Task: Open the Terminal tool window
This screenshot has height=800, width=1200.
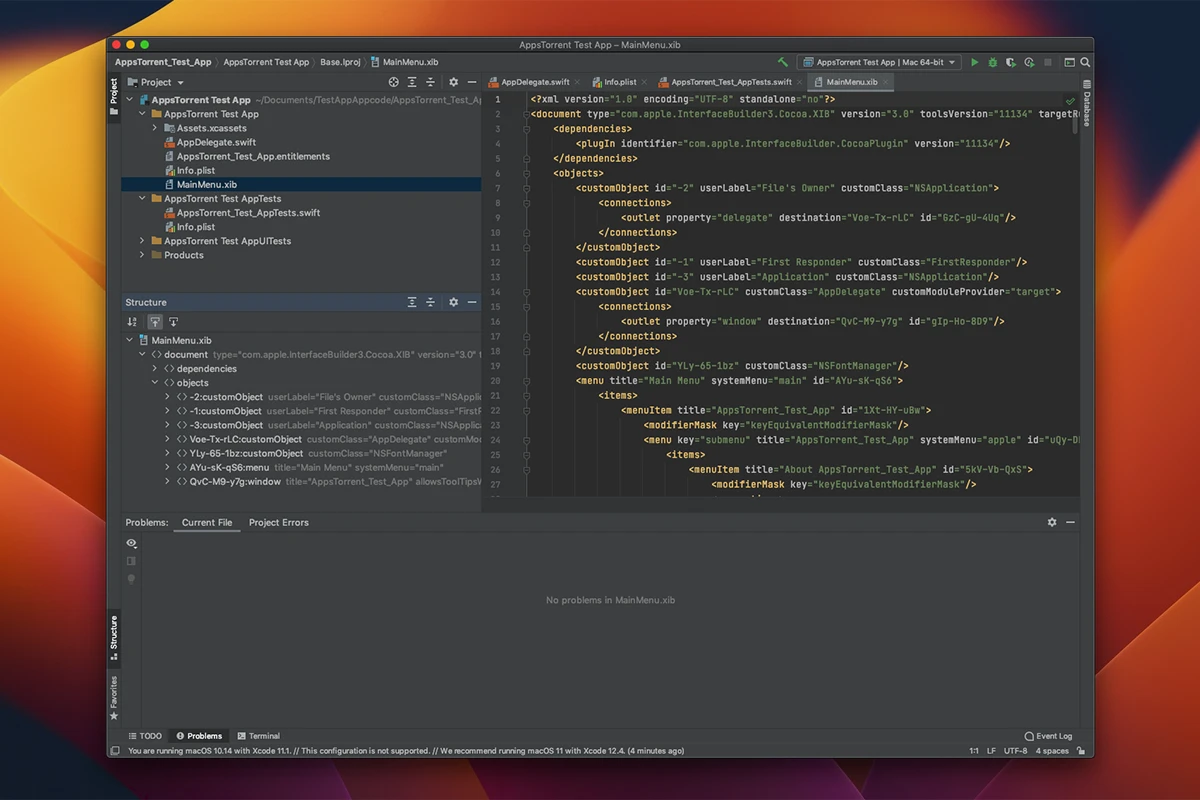Action: 258,736
